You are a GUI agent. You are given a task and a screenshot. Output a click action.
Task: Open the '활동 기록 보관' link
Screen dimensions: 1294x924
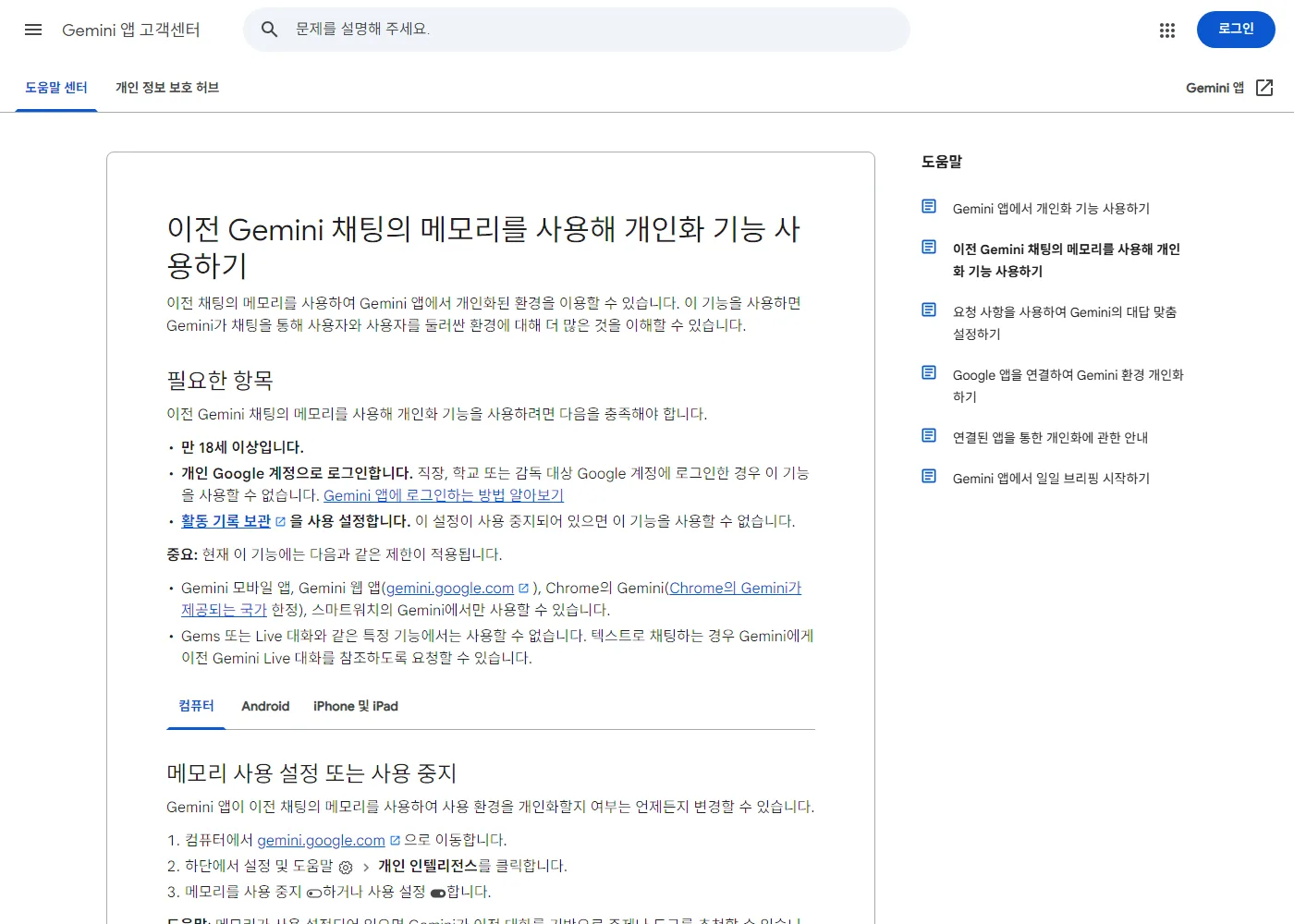pyautogui.click(x=226, y=521)
